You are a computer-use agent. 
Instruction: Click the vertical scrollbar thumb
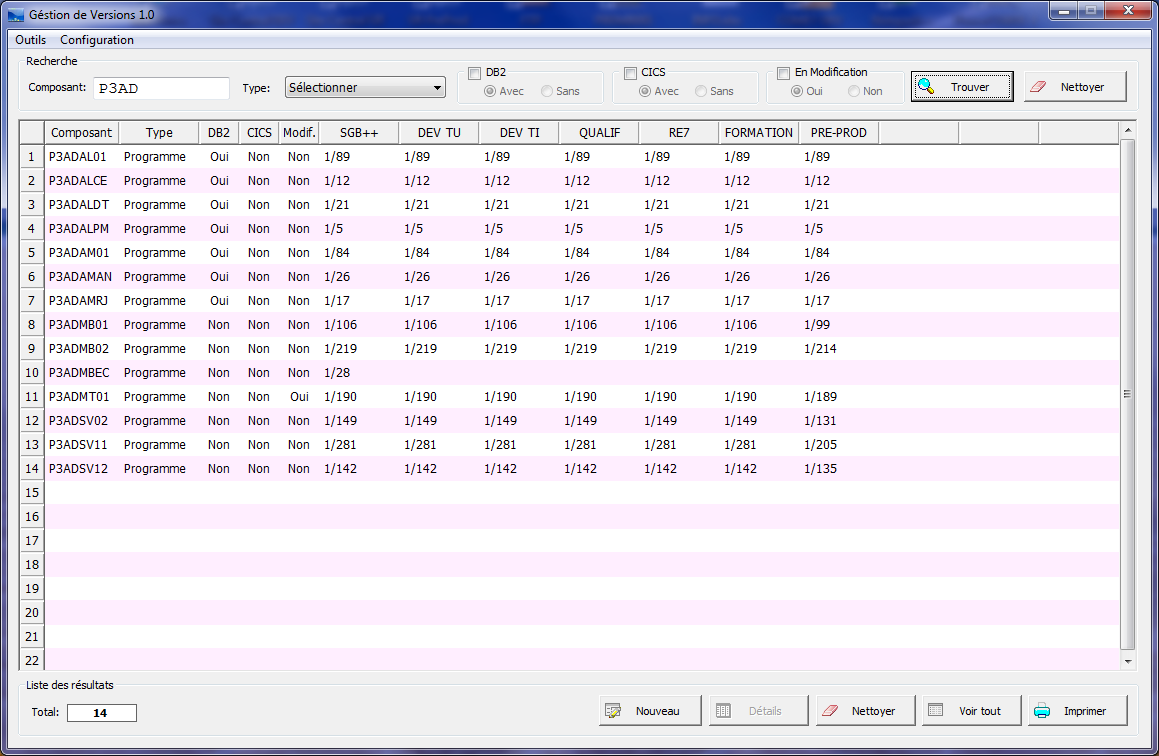coord(1128,394)
